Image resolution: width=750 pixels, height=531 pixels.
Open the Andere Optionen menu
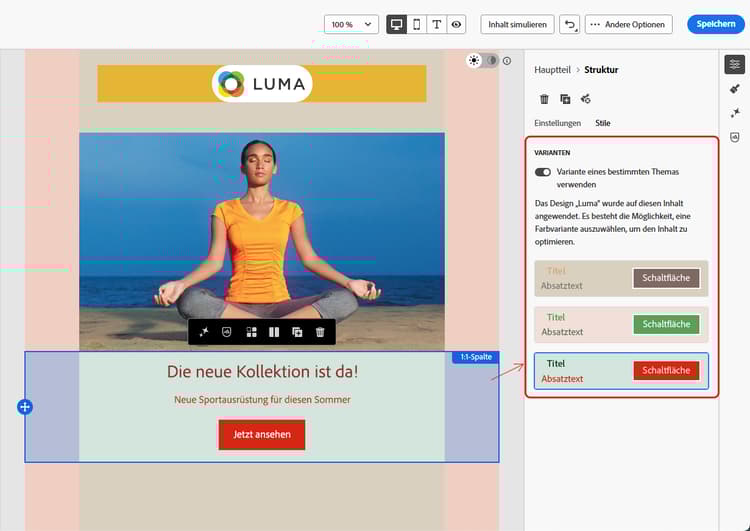(629, 24)
